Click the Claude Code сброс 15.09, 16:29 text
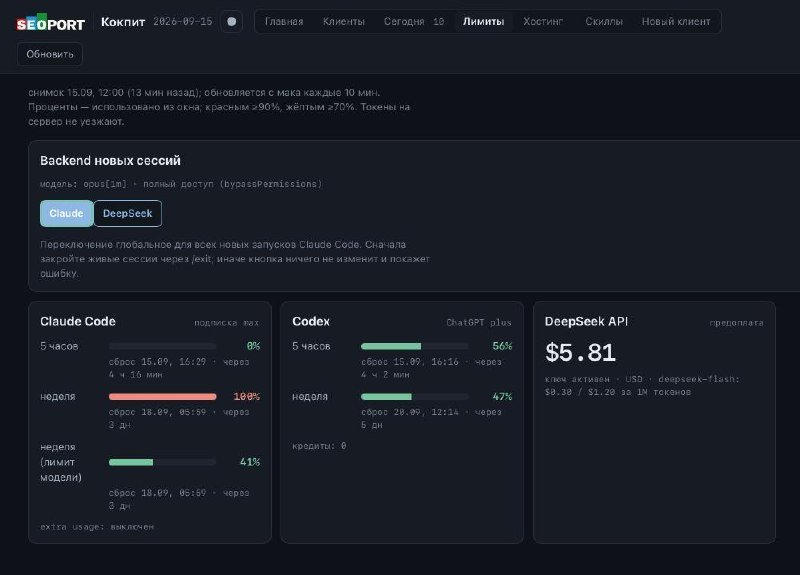 pos(179,368)
